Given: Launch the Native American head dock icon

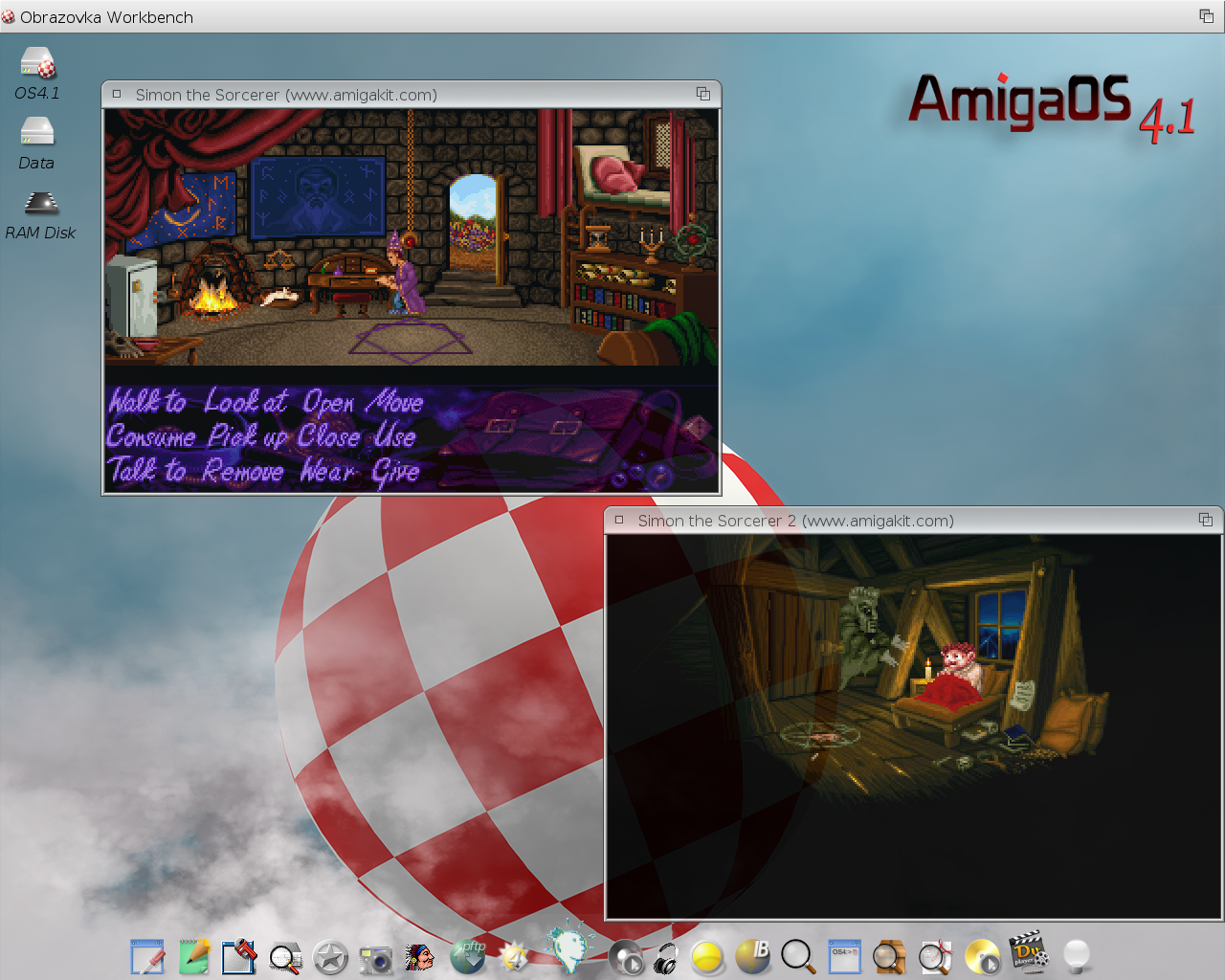Looking at the screenshot, I should pos(419,957).
